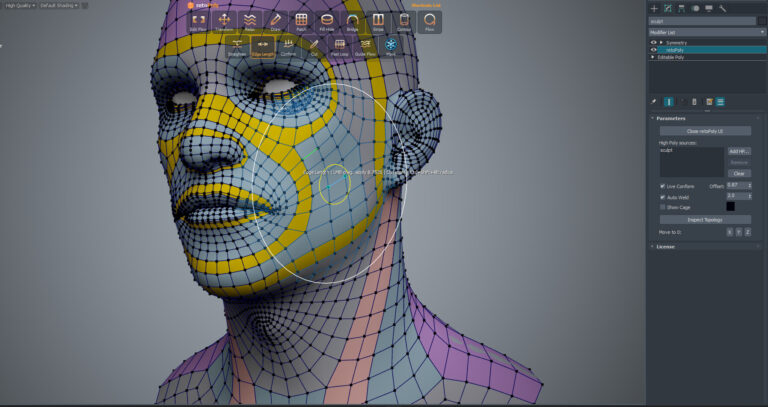The image size is (768, 407).
Task: Click Close retoPoly UI button
Action: pos(705,131)
